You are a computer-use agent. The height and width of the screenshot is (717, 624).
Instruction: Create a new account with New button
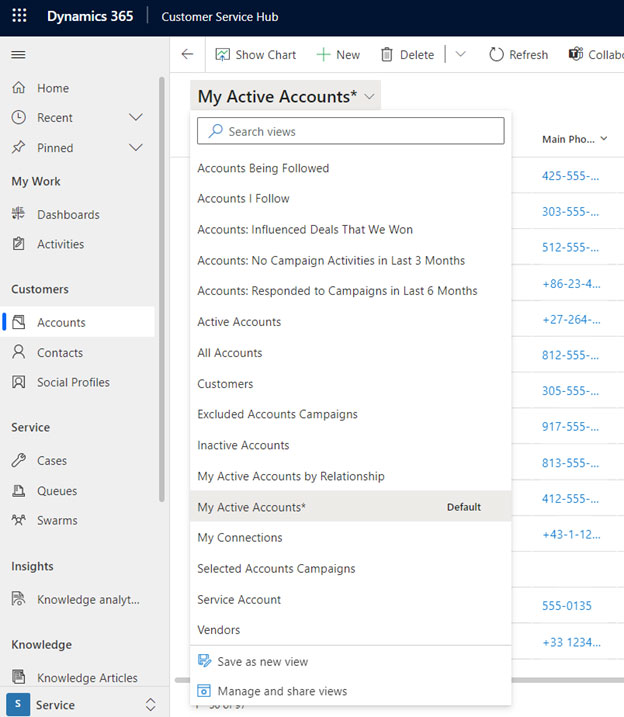[x=338, y=55]
